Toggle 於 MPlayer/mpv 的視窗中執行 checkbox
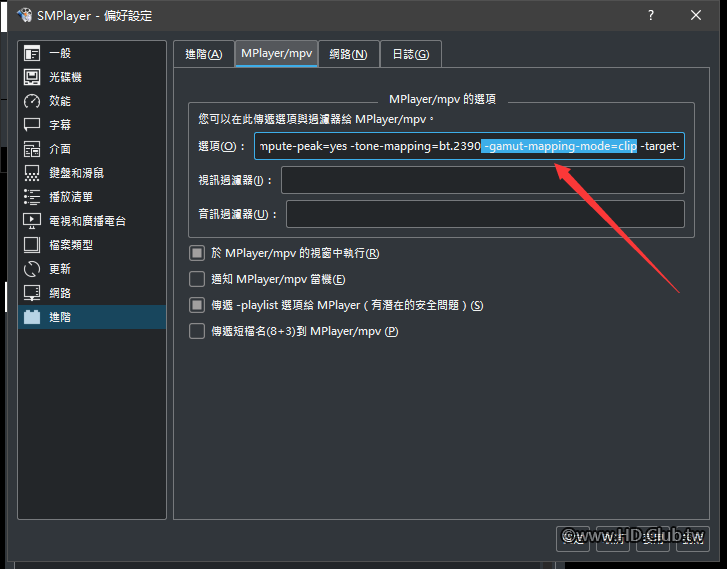The width and height of the screenshot is (727, 569). pos(197,253)
